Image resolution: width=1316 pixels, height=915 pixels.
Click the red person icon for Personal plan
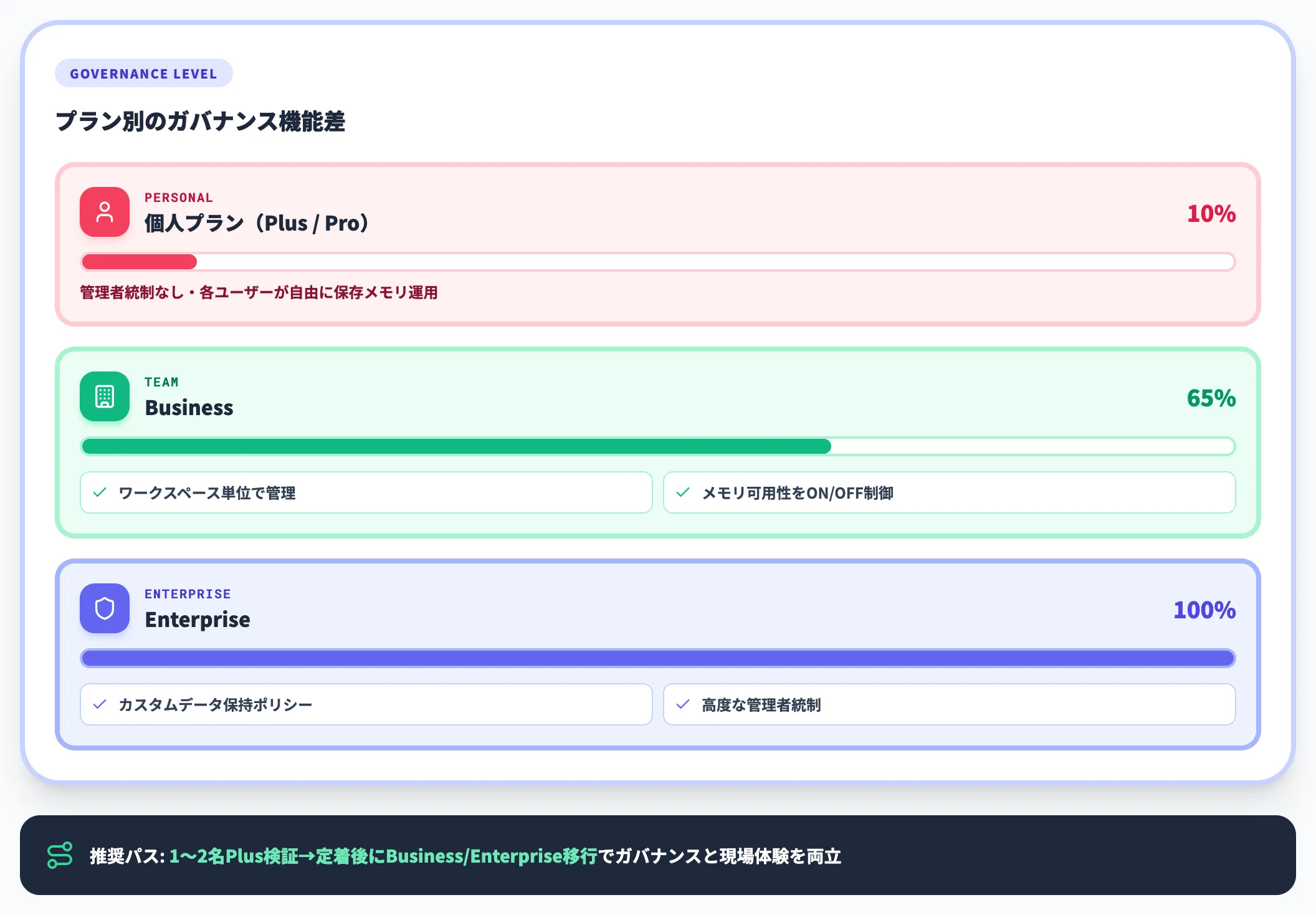pyautogui.click(x=105, y=212)
